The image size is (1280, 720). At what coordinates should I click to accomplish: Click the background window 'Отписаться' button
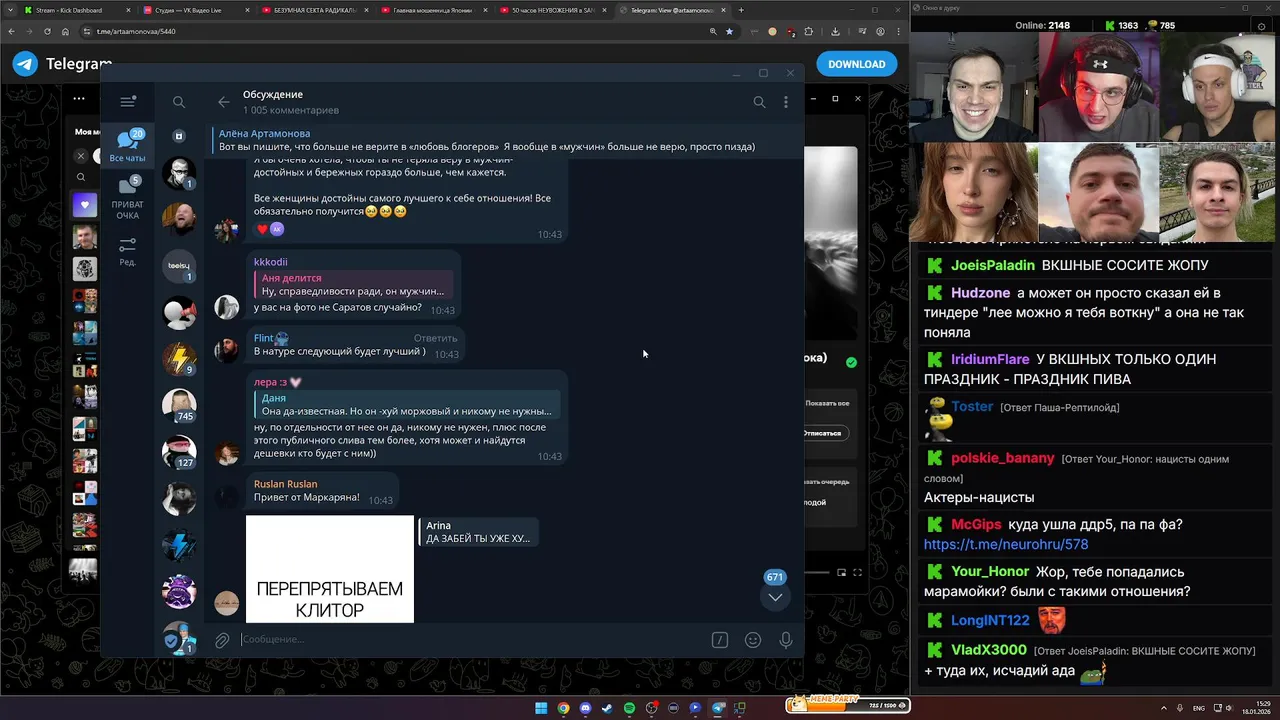click(x=827, y=433)
